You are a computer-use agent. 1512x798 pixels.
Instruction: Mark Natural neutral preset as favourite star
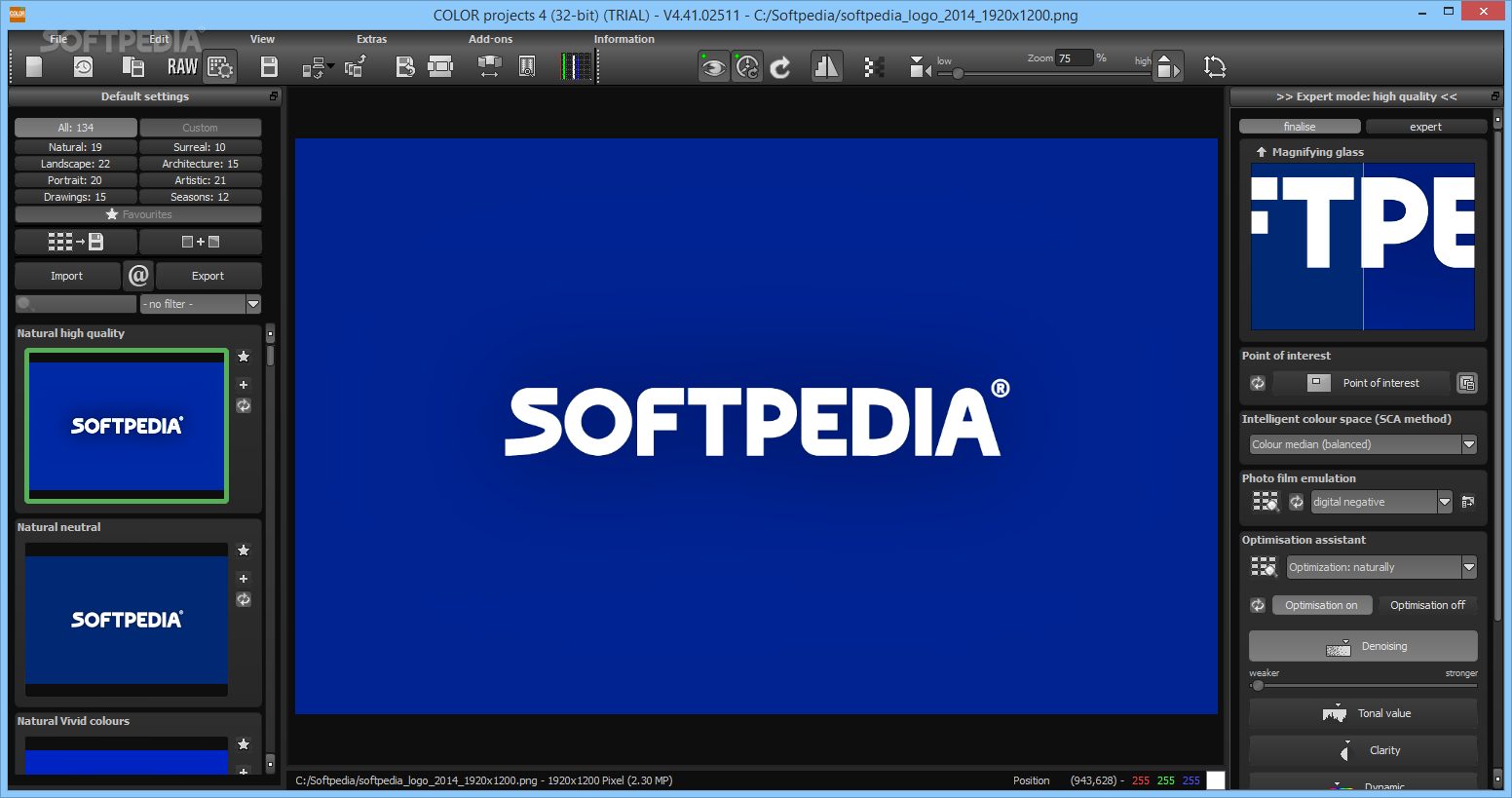[244, 551]
